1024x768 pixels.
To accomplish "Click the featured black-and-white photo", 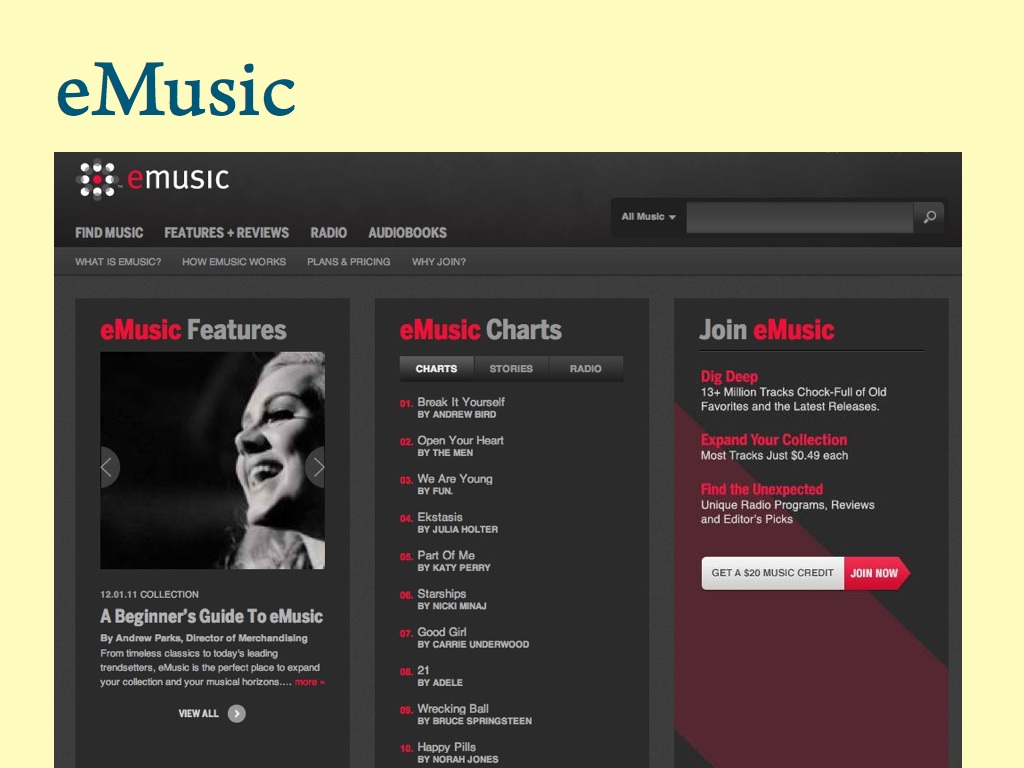I will [x=212, y=460].
